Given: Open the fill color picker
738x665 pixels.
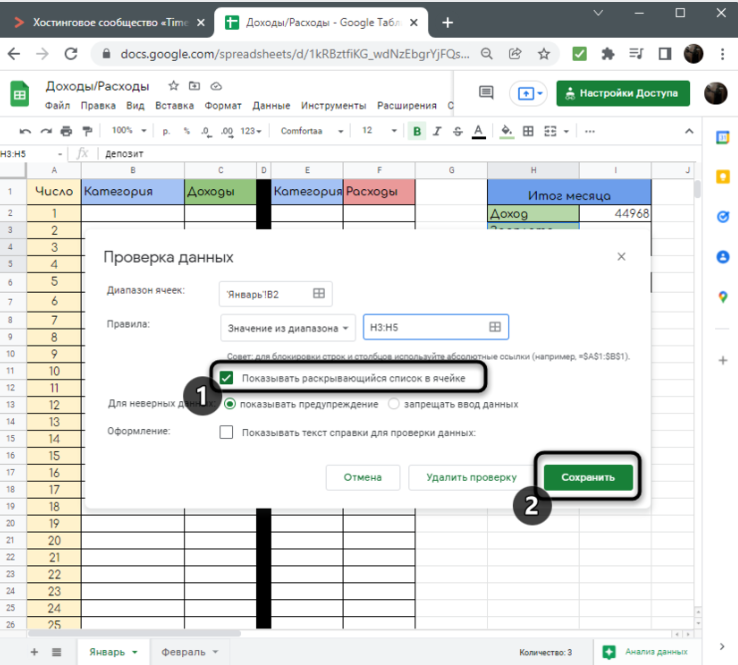Looking at the screenshot, I should coord(506,131).
